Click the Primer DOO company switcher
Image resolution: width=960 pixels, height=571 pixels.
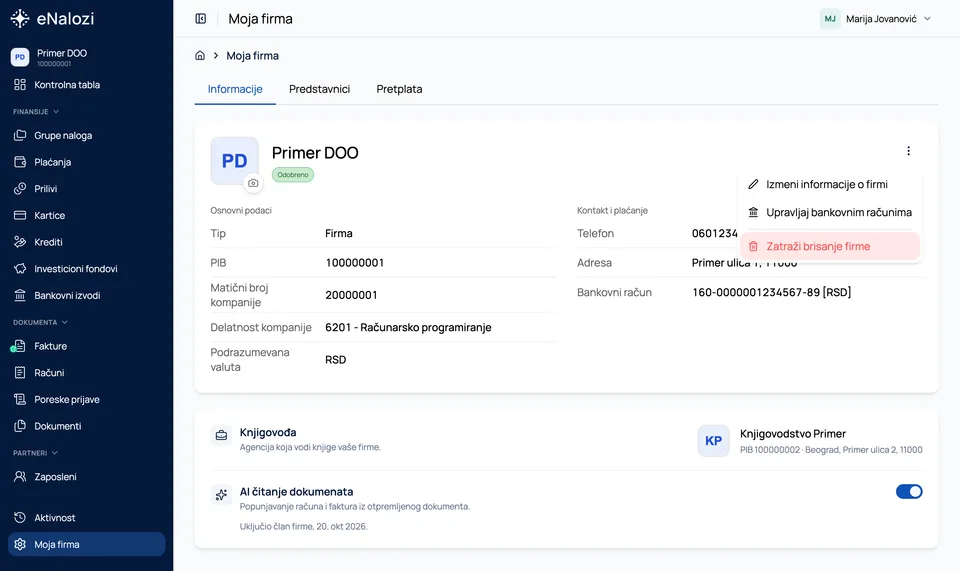coord(86,57)
